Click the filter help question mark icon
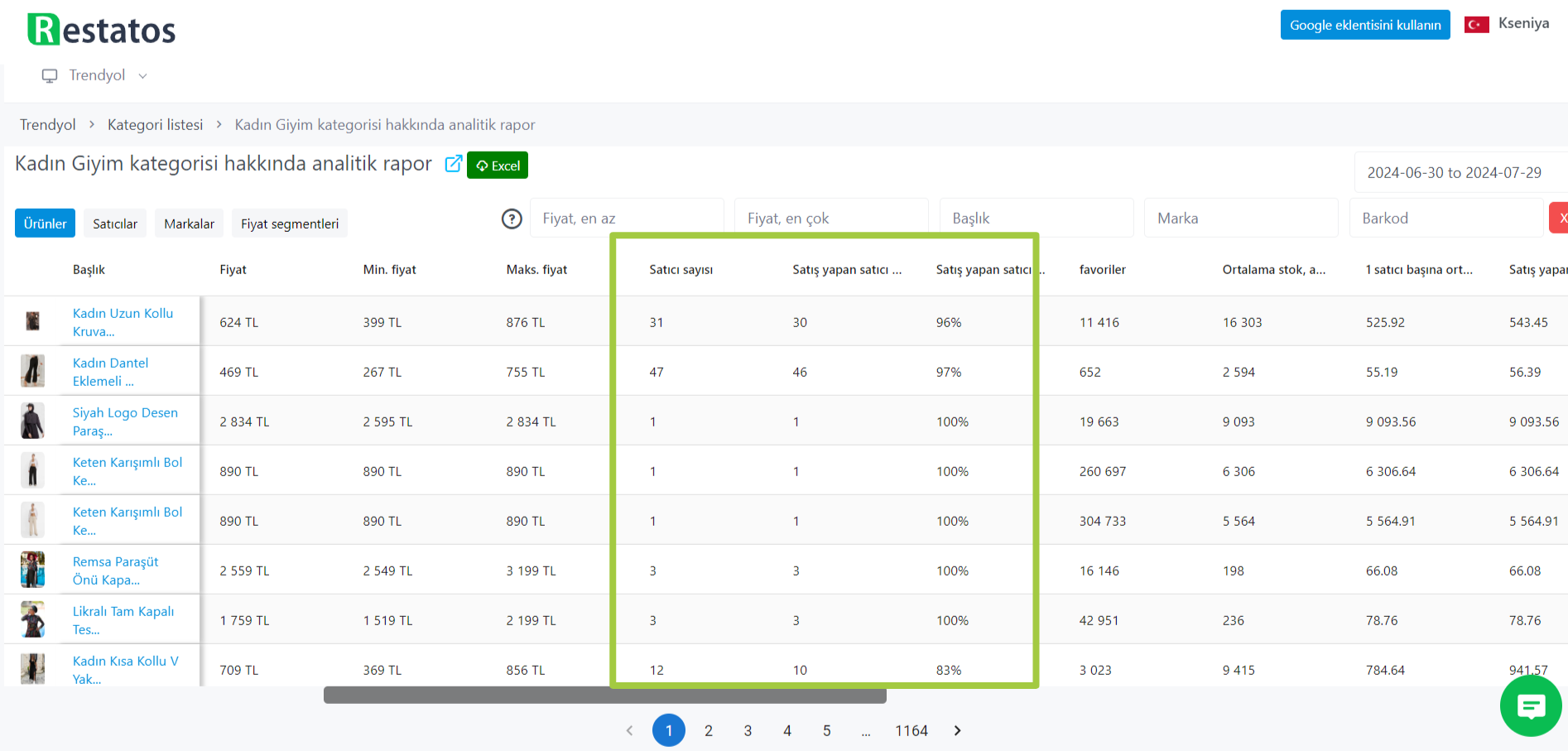 point(512,219)
